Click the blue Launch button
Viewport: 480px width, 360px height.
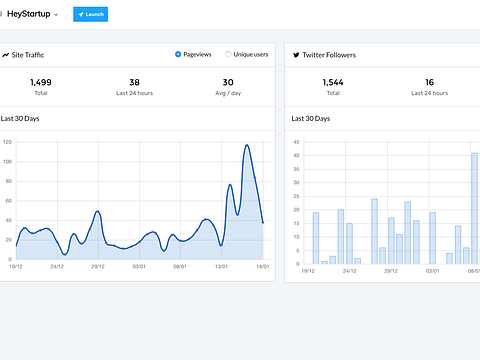click(x=90, y=14)
